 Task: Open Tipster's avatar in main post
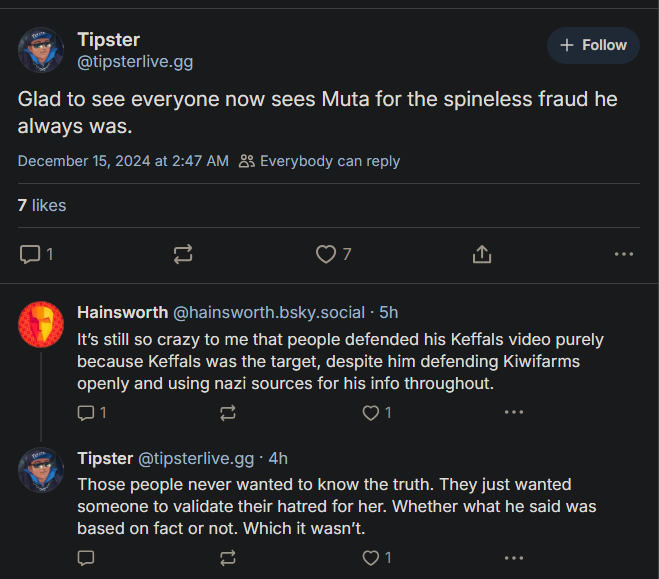[41, 50]
